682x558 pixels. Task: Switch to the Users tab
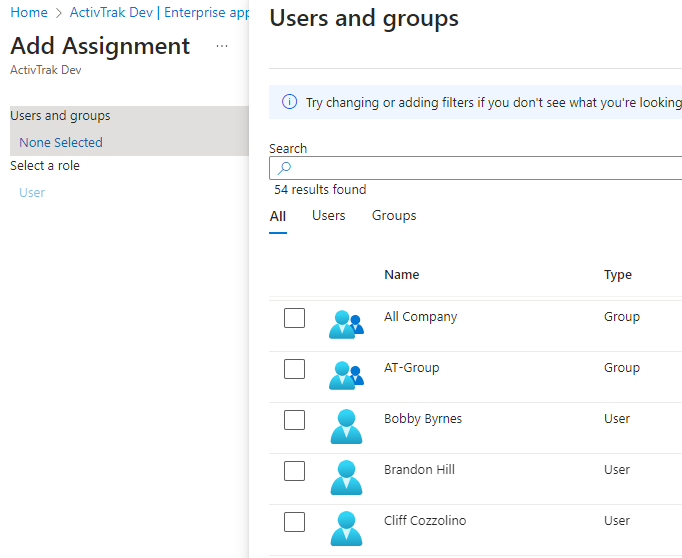328,216
